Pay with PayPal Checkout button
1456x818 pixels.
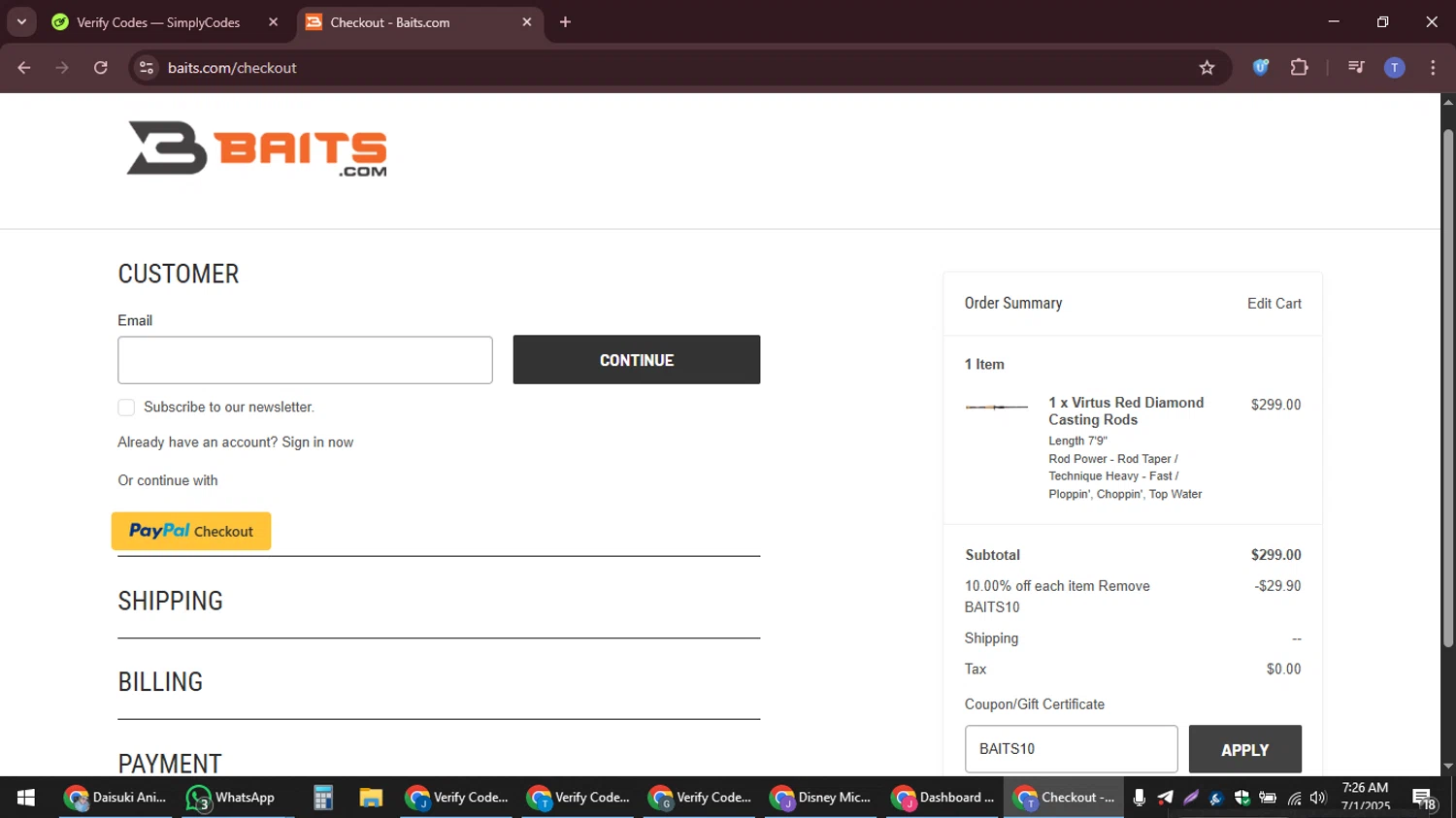pos(191,532)
